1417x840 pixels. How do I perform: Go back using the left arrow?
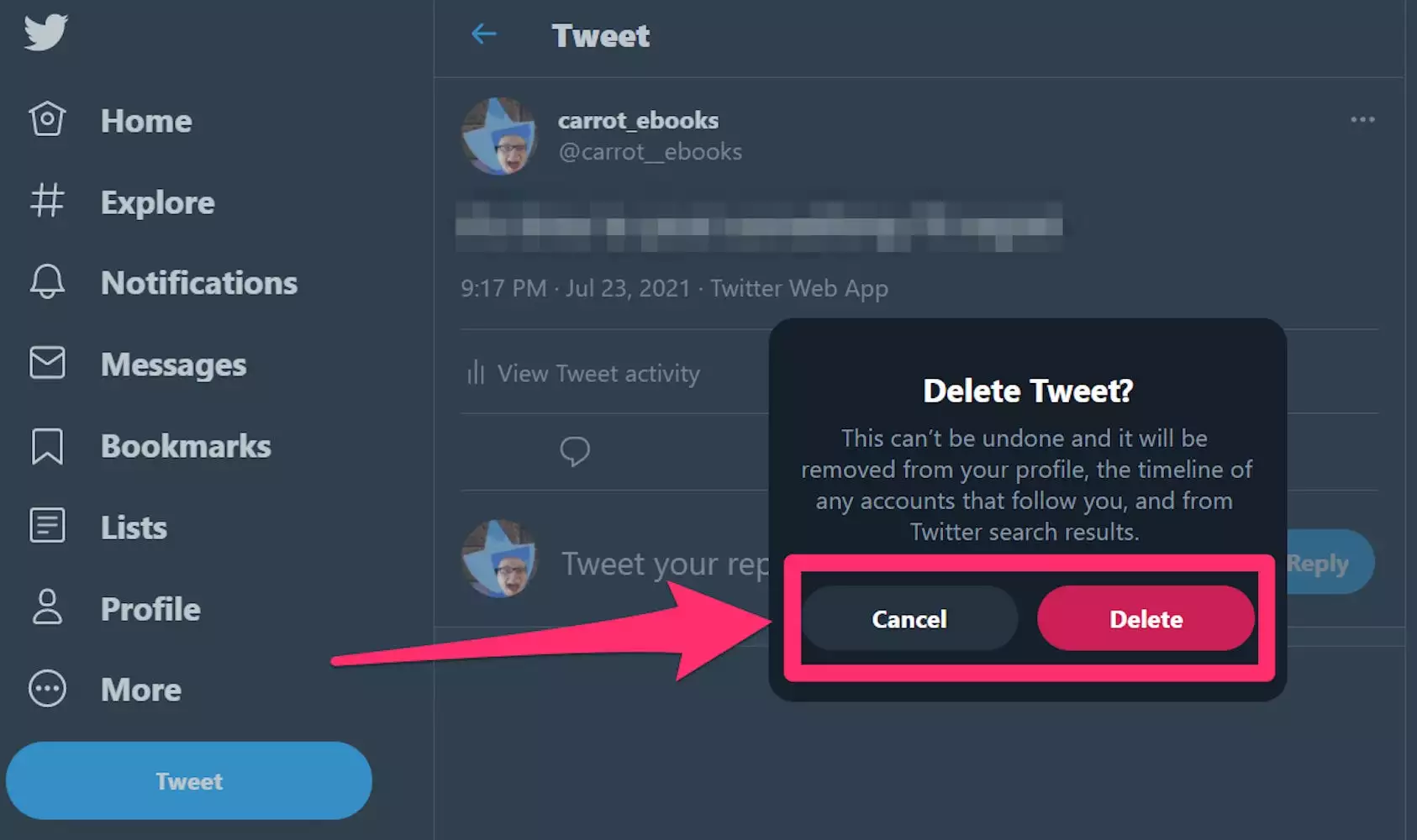click(484, 34)
